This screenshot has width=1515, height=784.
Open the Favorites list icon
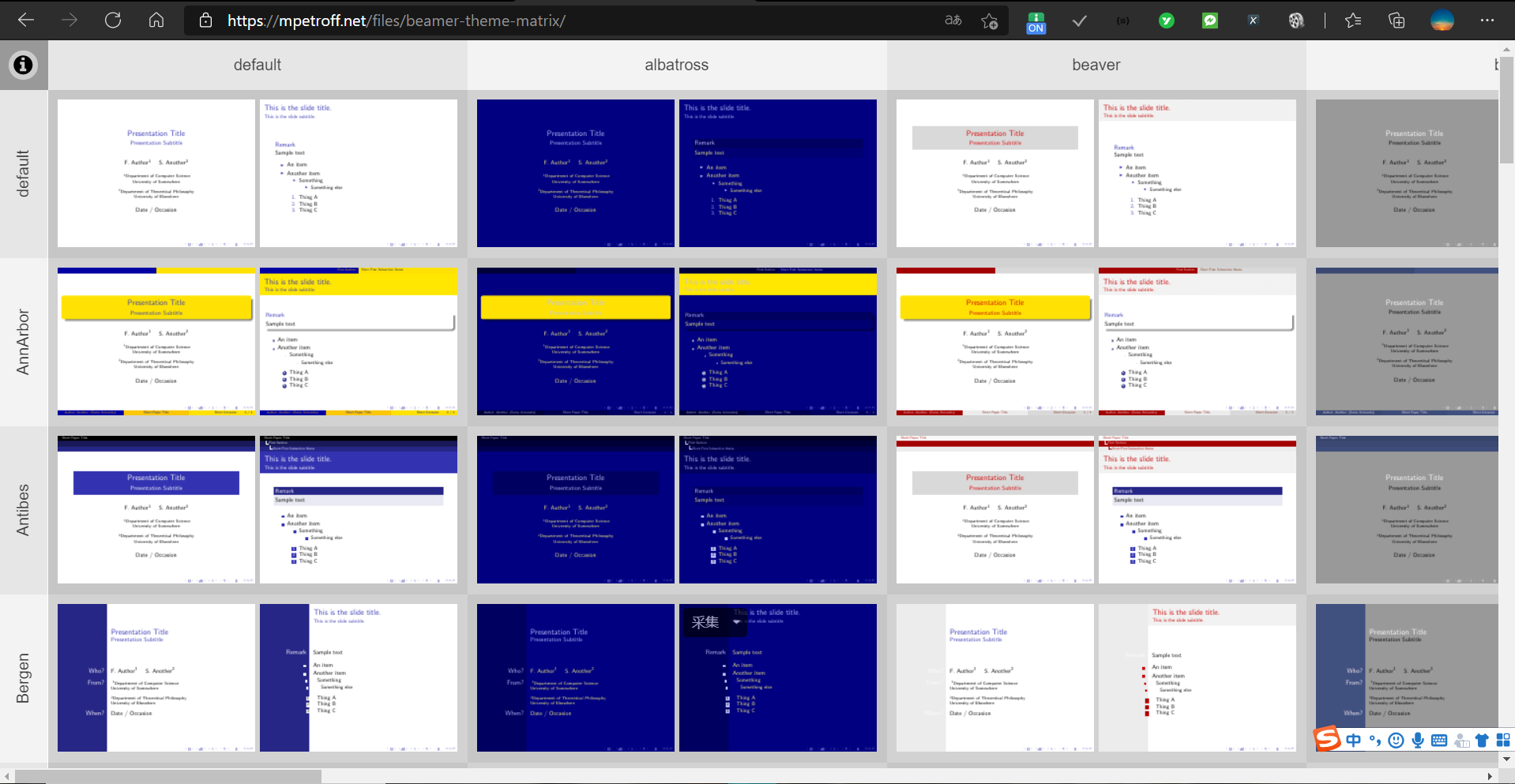click(x=1353, y=21)
